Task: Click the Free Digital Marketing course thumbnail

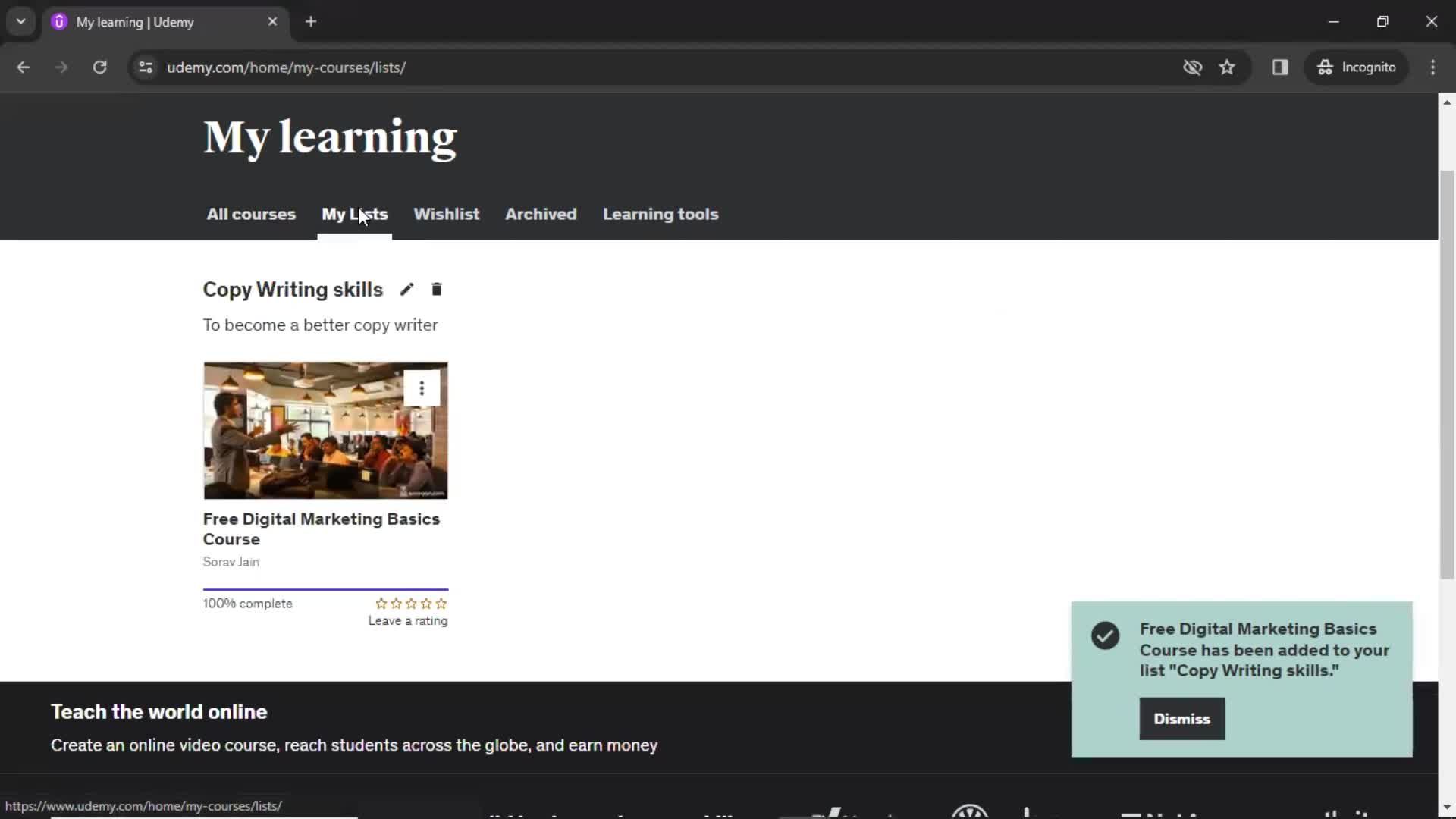Action: coord(325,431)
